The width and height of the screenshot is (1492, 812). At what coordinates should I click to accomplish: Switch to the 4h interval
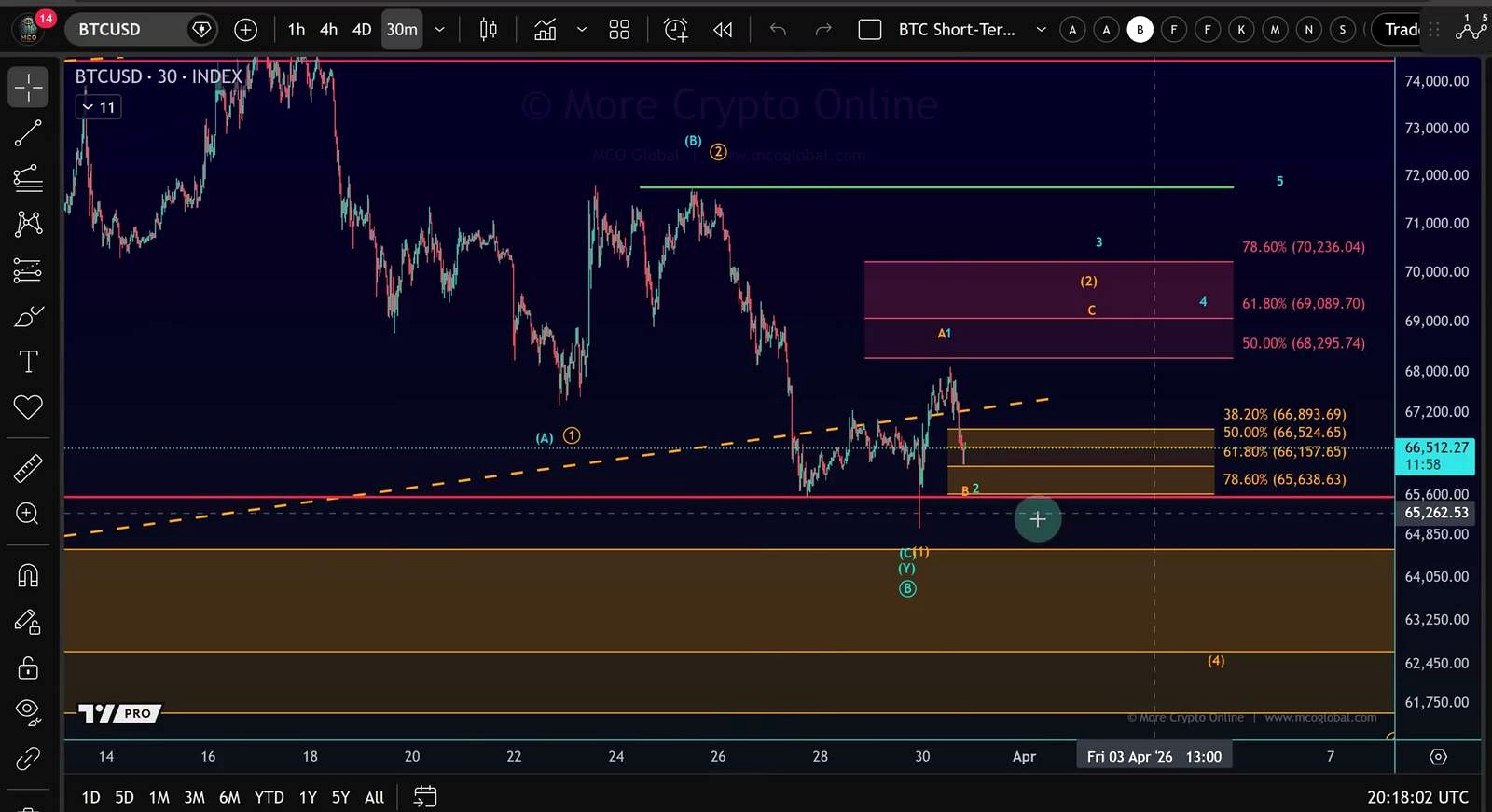click(328, 30)
